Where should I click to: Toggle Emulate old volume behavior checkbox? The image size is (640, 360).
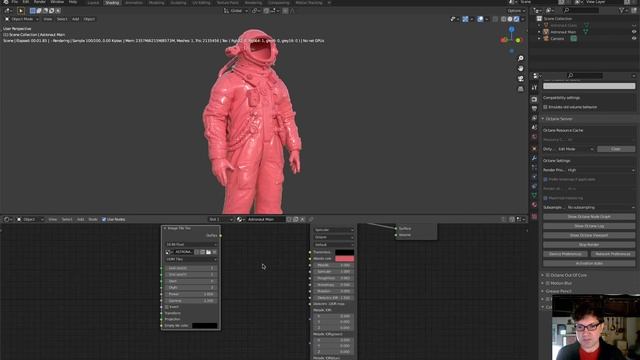545,107
